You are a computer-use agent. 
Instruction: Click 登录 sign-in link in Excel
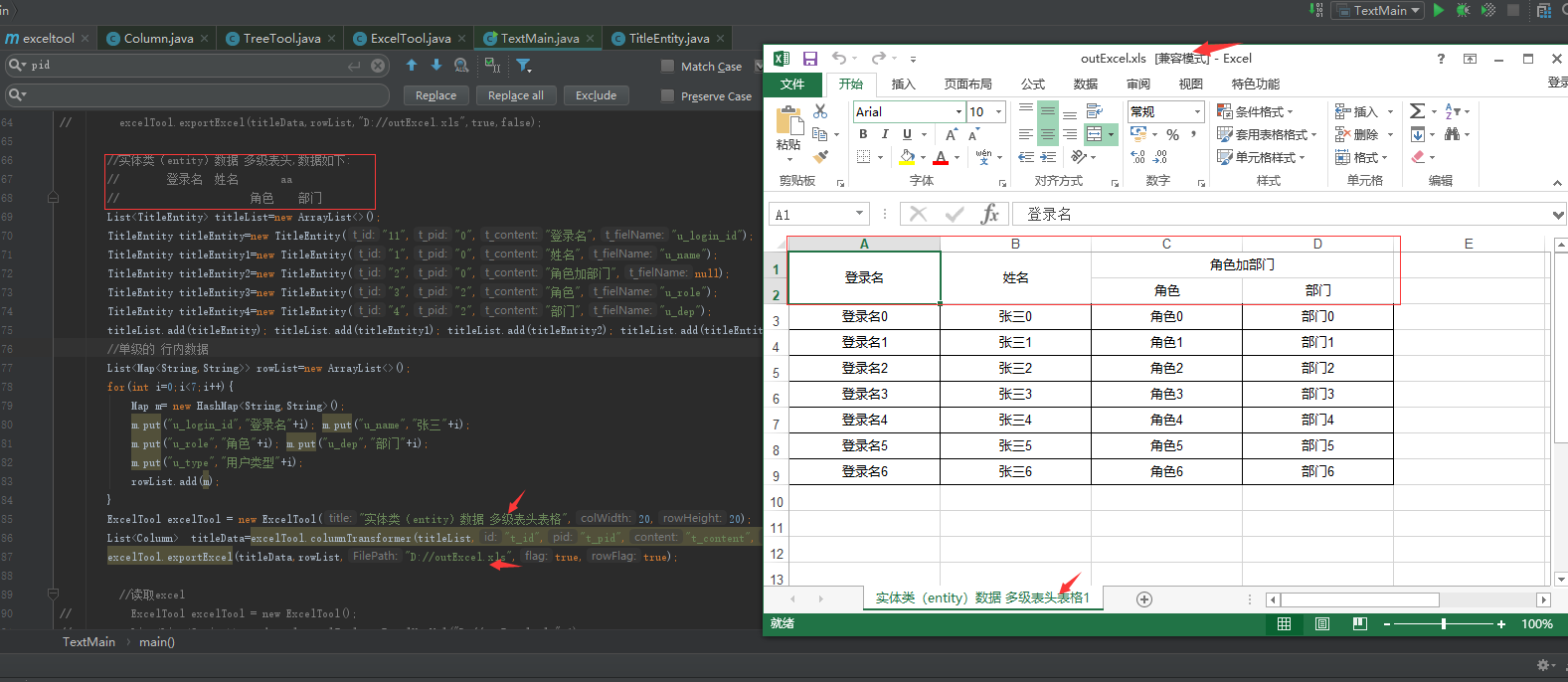(x=1557, y=83)
